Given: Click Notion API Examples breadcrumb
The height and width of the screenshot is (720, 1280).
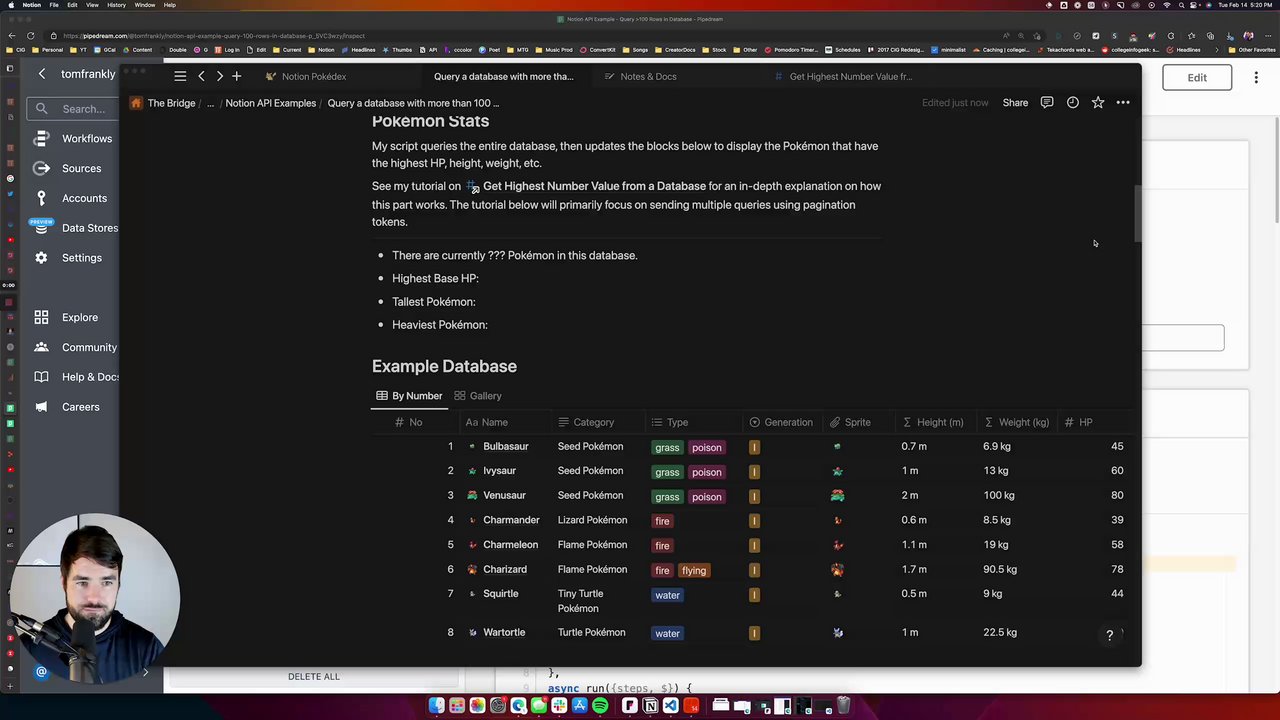Looking at the screenshot, I should pyautogui.click(x=270, y=103).
